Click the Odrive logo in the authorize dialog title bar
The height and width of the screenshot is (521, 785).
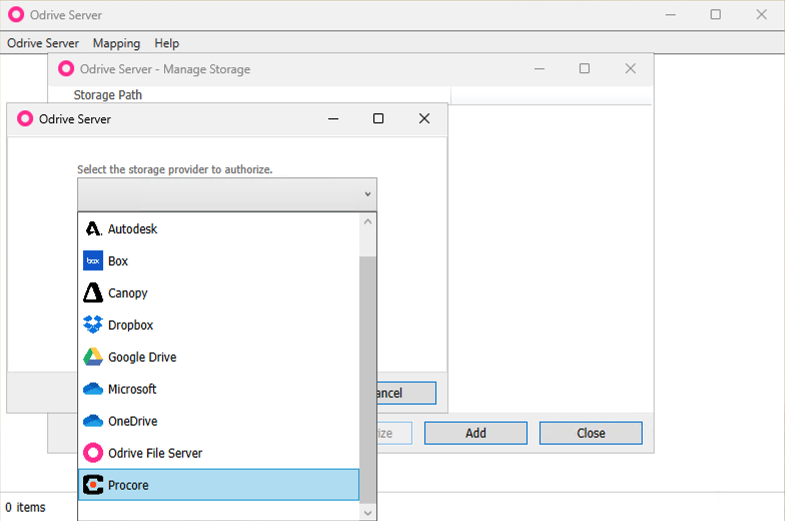coord(25,119)
